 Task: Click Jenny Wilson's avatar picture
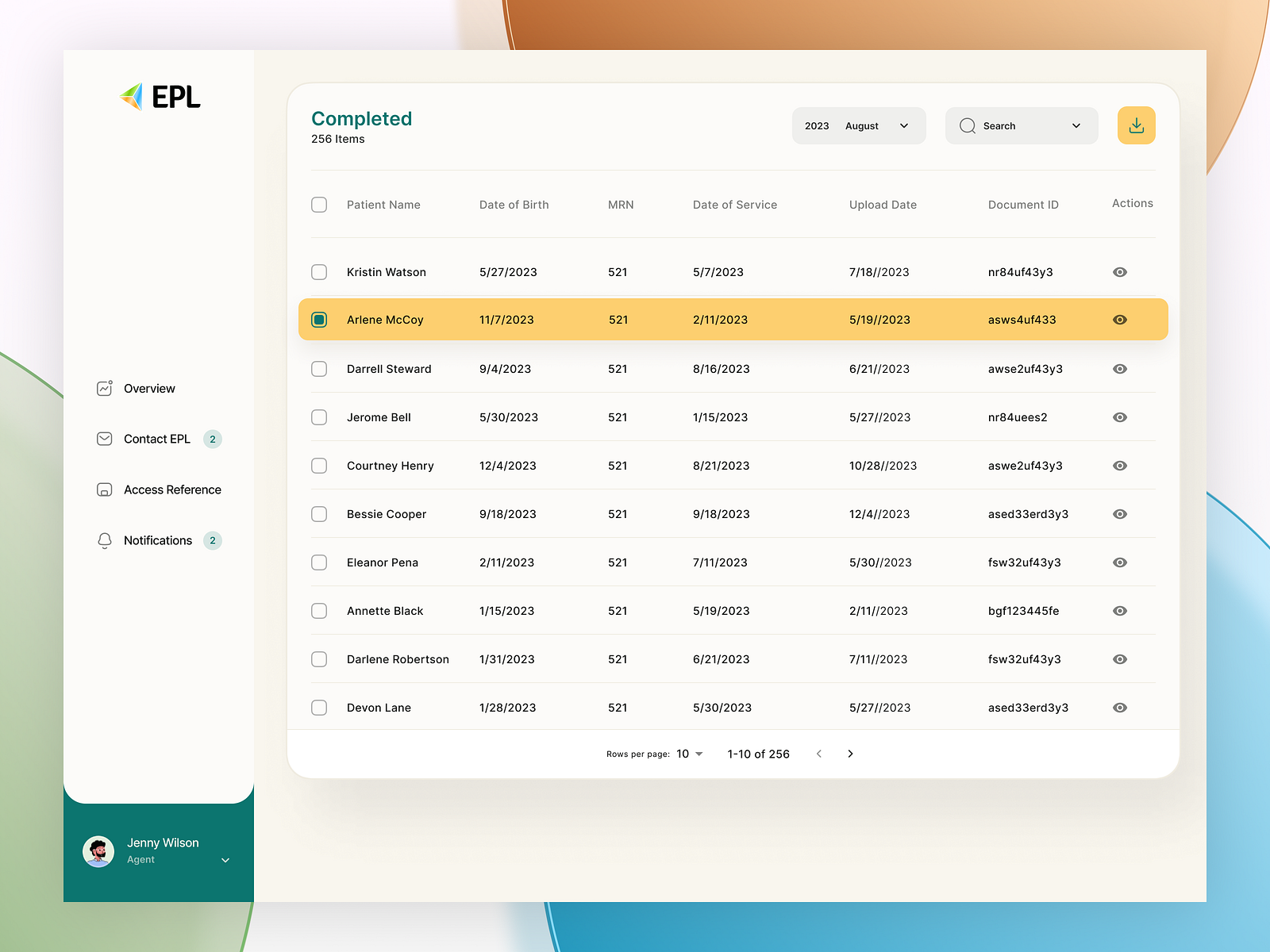[x=98, y=851]
